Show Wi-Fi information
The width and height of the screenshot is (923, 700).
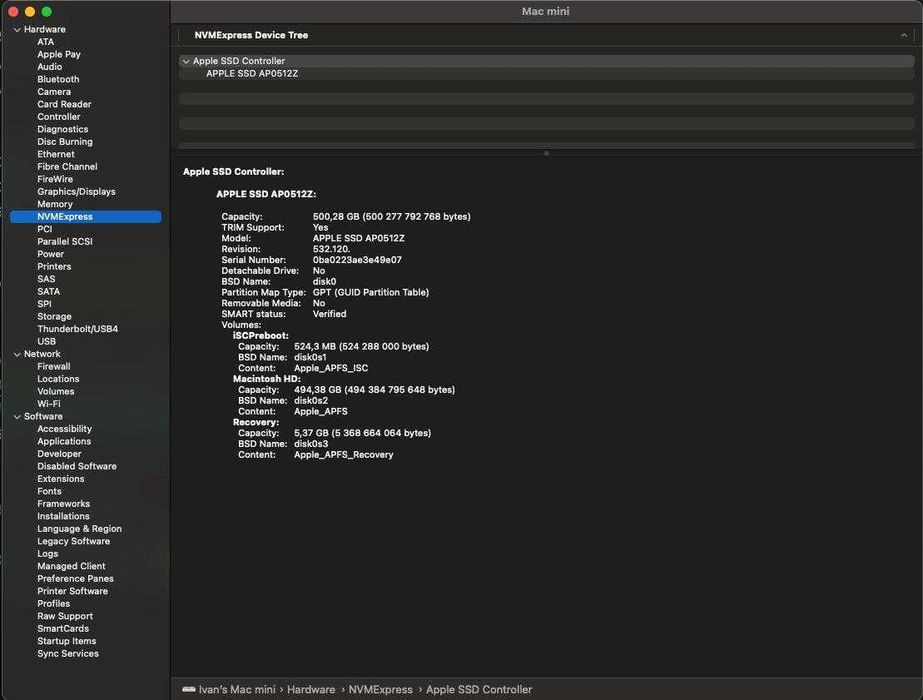point(49,404)
